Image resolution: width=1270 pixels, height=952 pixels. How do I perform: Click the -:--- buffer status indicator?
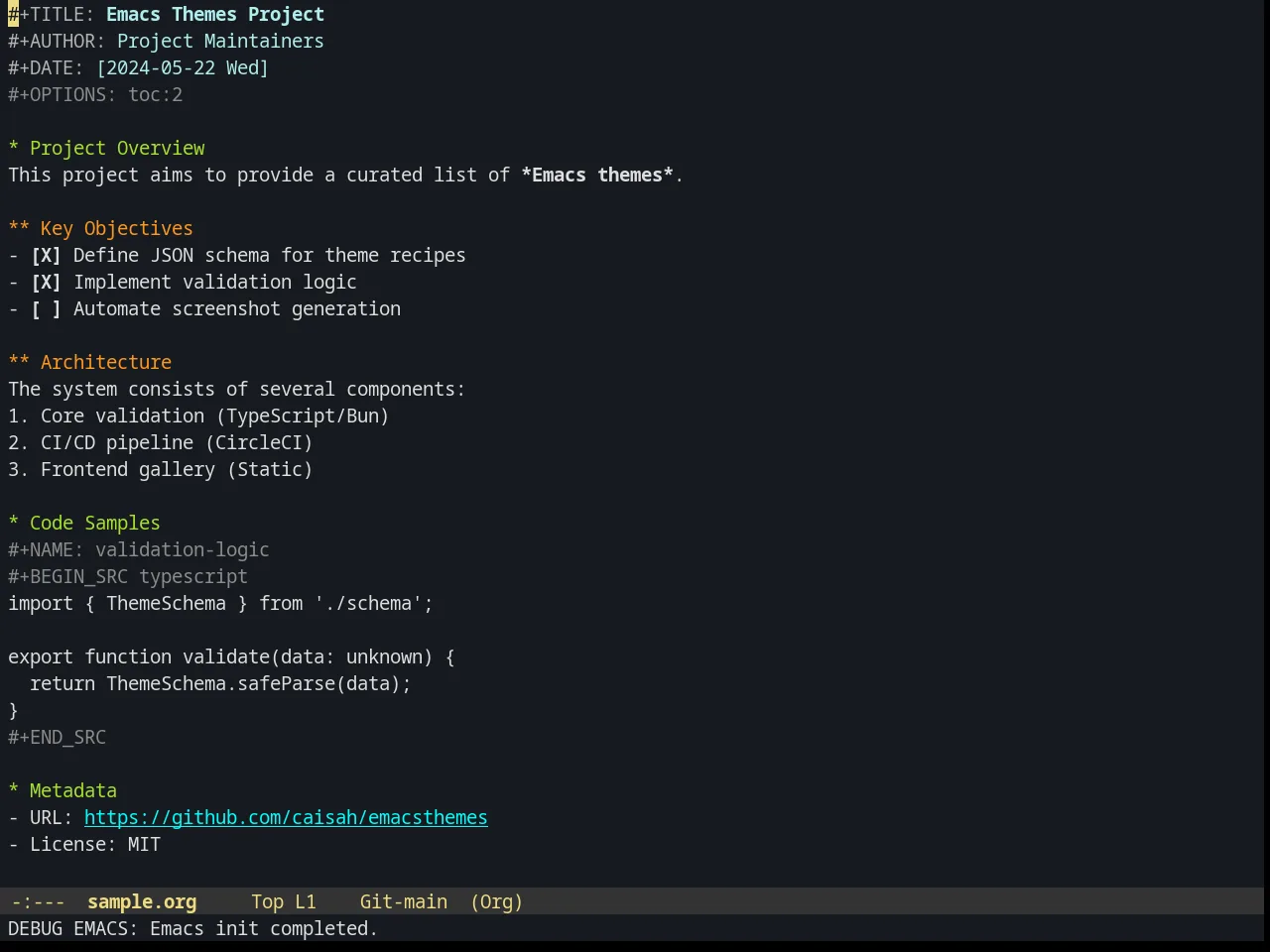tap(38, 902)
